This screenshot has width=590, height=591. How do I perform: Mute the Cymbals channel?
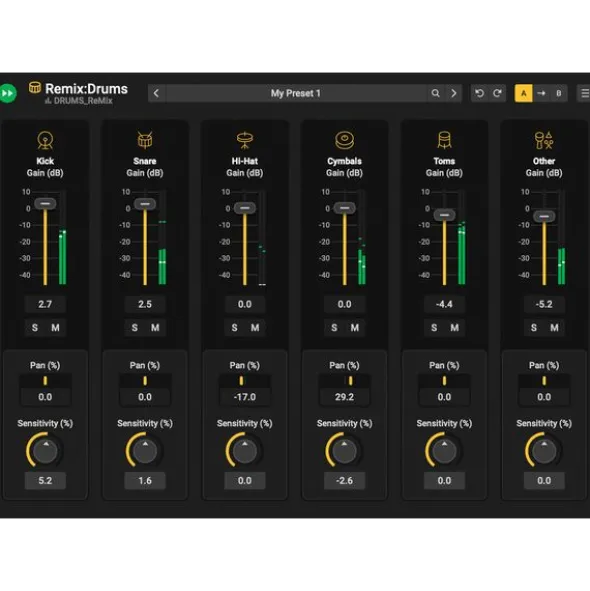pyautogui.click(x=355, y=328)
